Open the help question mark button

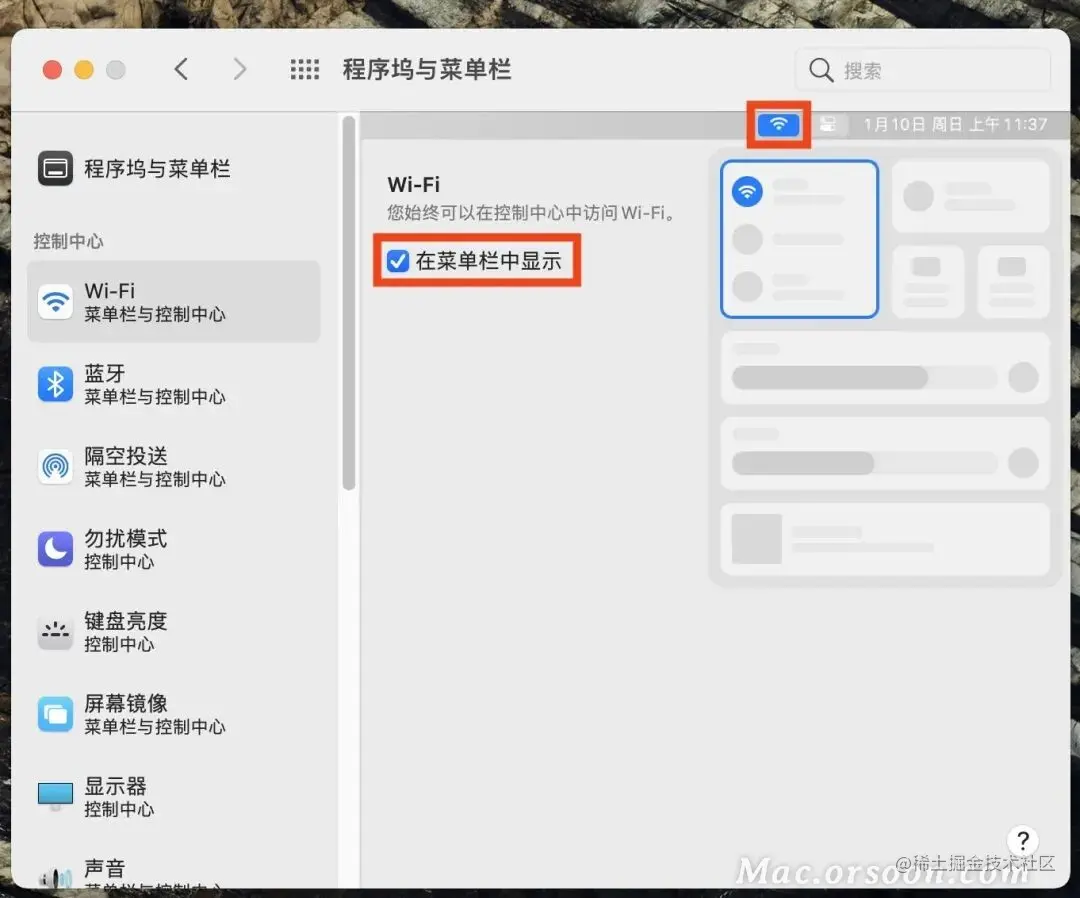click(1023, 840)
